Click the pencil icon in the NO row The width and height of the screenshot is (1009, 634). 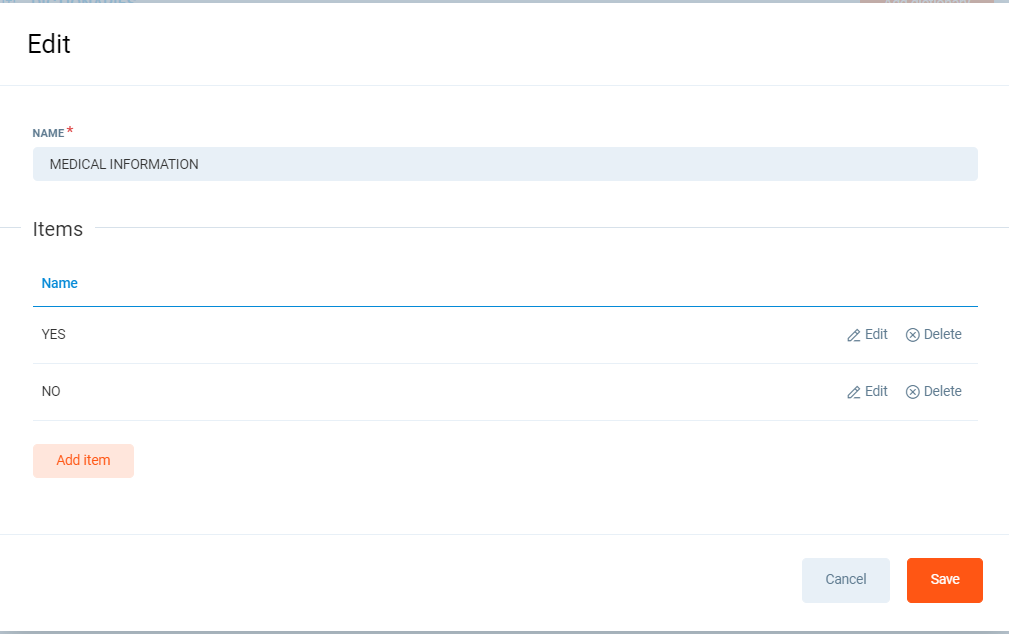pos(854,393)
